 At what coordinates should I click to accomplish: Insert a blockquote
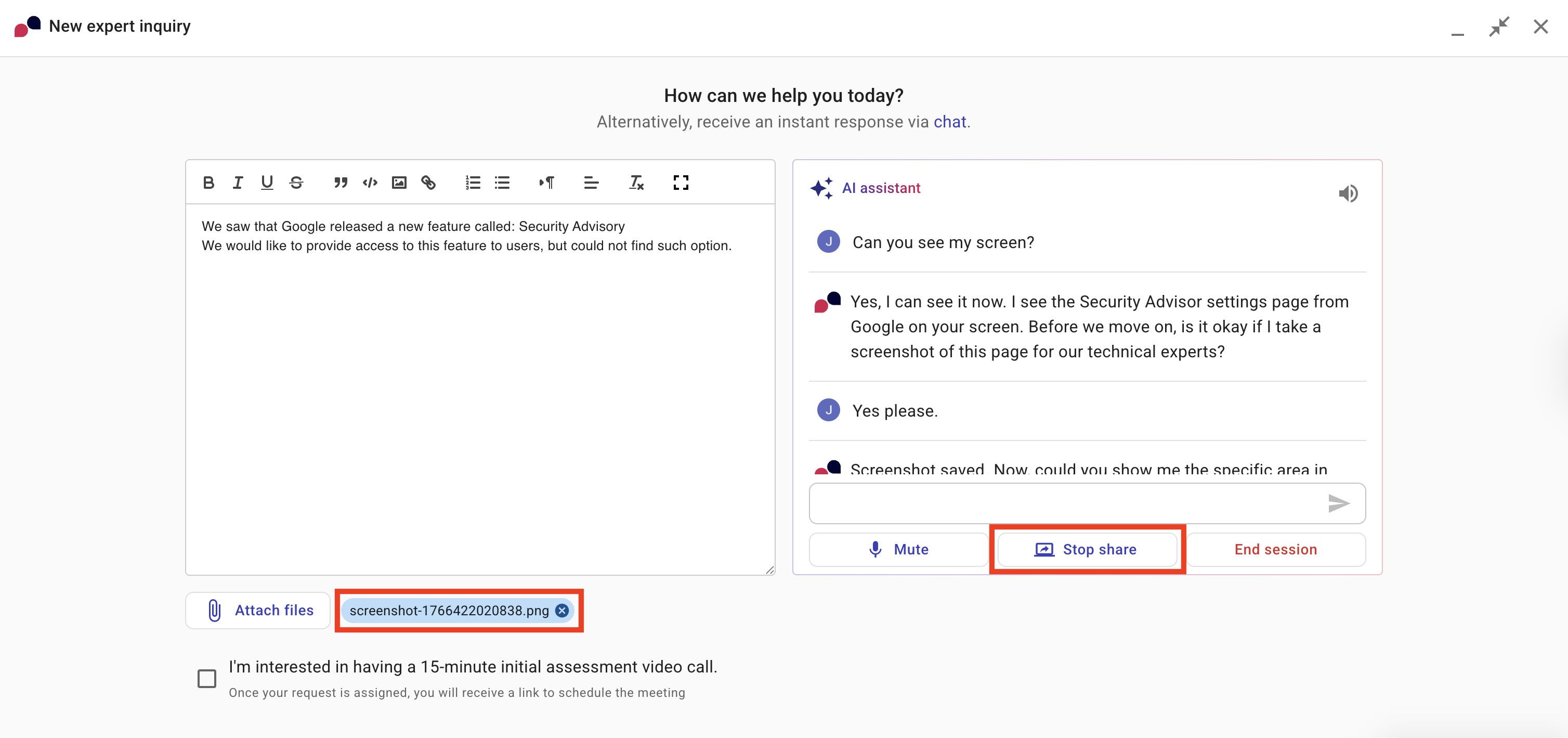click(x=340, y=183)
